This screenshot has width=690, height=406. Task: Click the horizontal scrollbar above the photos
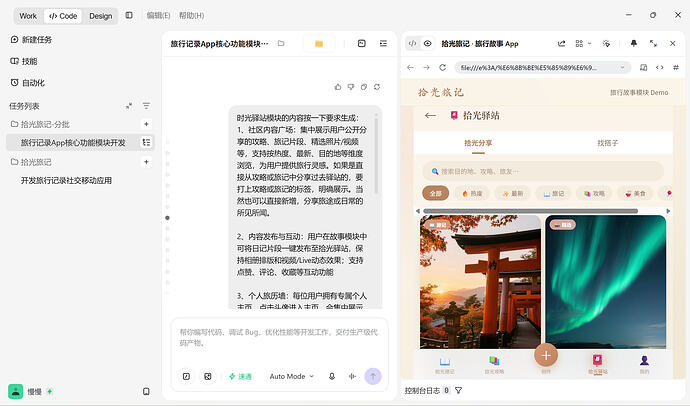click(530, 211)
